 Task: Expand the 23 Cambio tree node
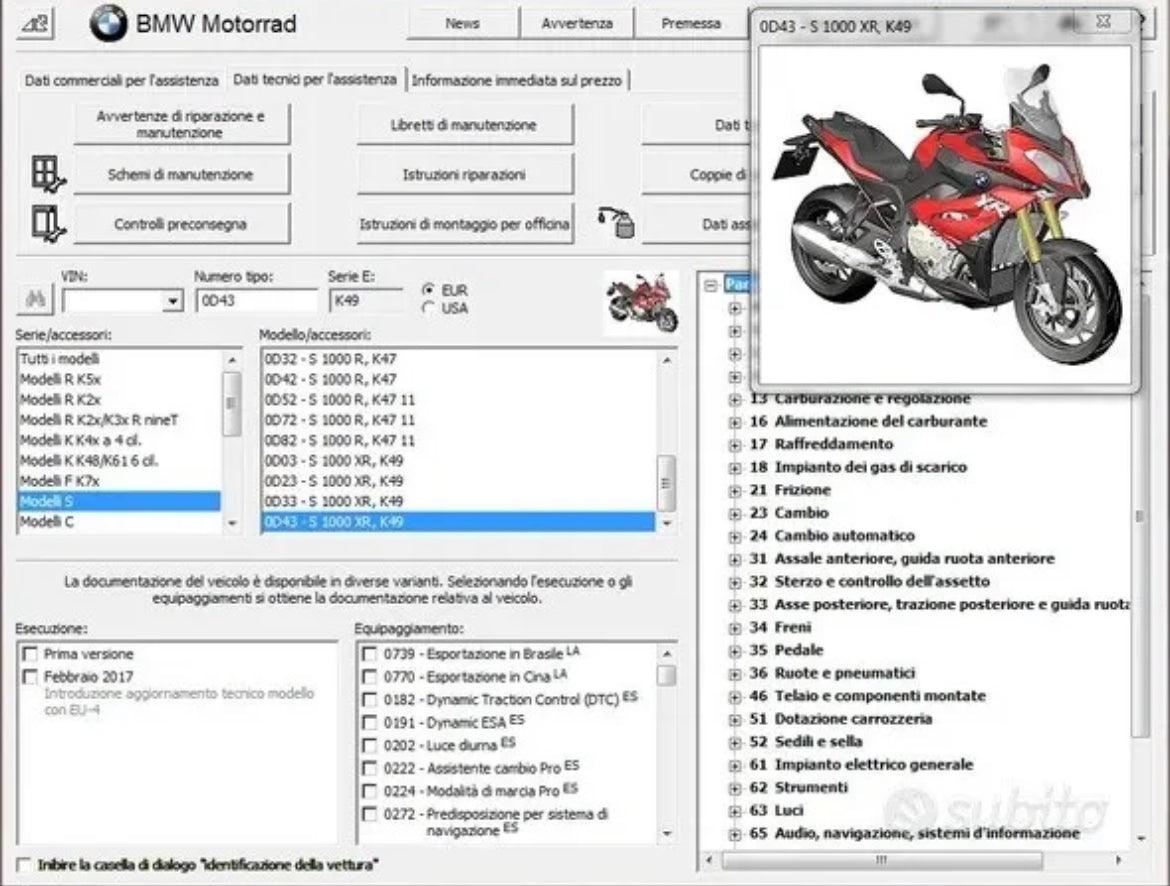pyautogui.click(x=733, y=512)
